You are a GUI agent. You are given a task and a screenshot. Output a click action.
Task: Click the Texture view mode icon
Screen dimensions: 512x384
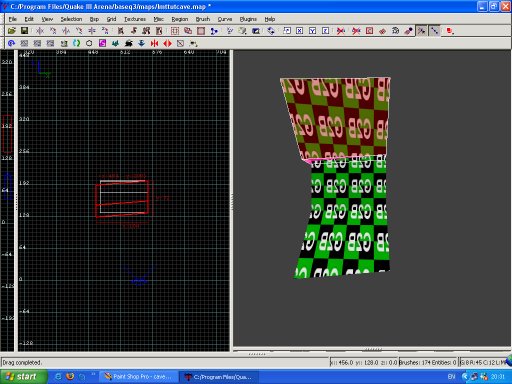tap(242, 31)
